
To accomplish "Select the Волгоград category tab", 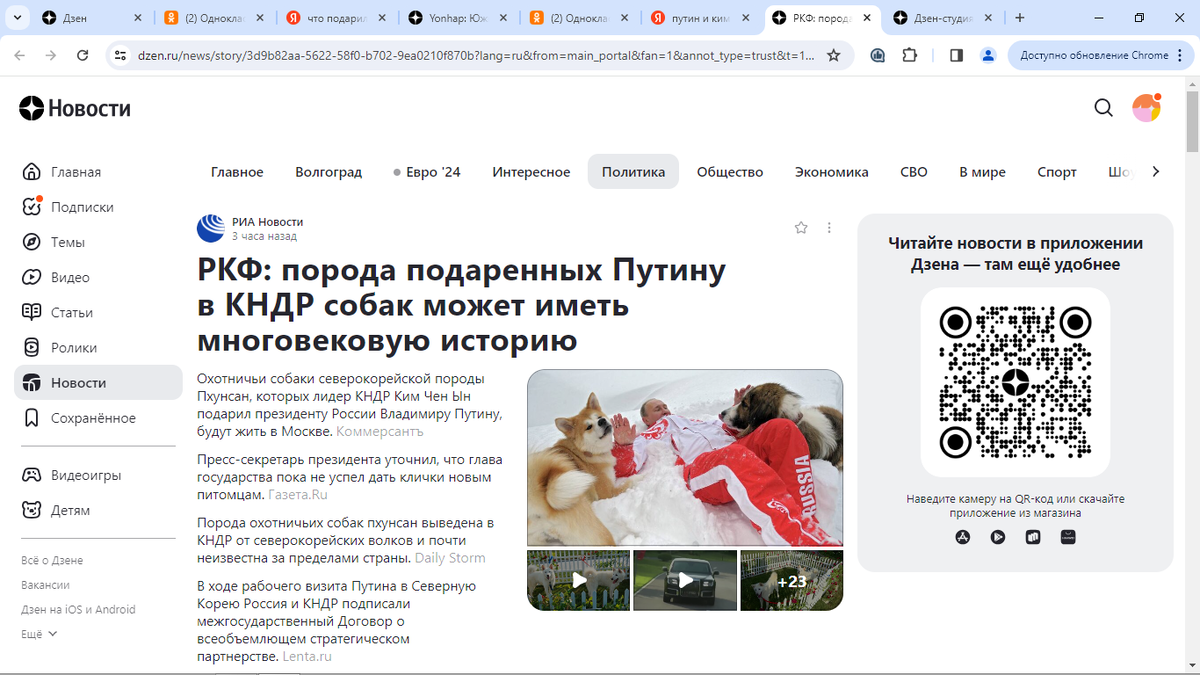I will [328, 172].
